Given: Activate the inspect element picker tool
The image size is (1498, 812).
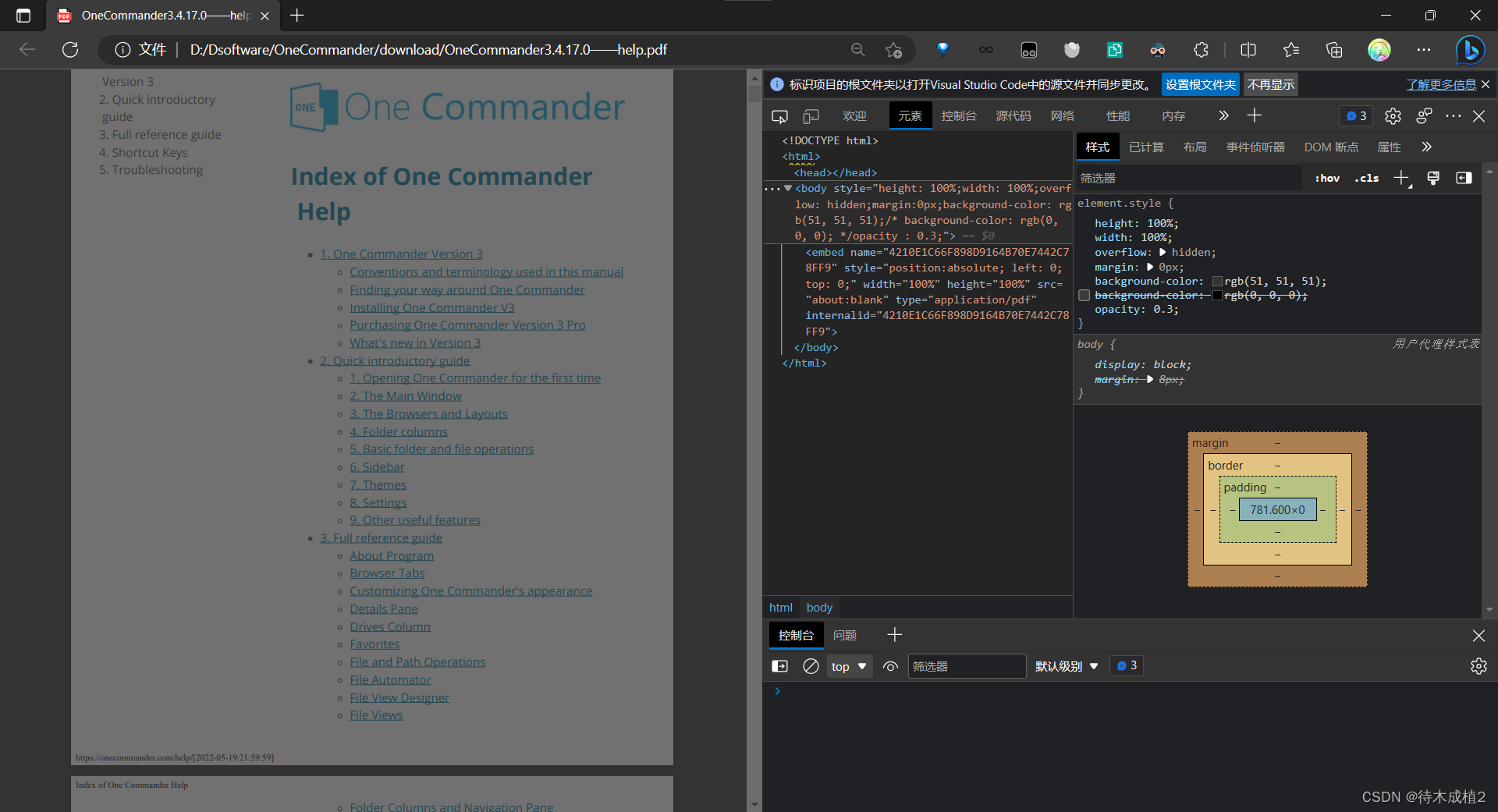Looking at the screenshot, I should tap(779, 116).
